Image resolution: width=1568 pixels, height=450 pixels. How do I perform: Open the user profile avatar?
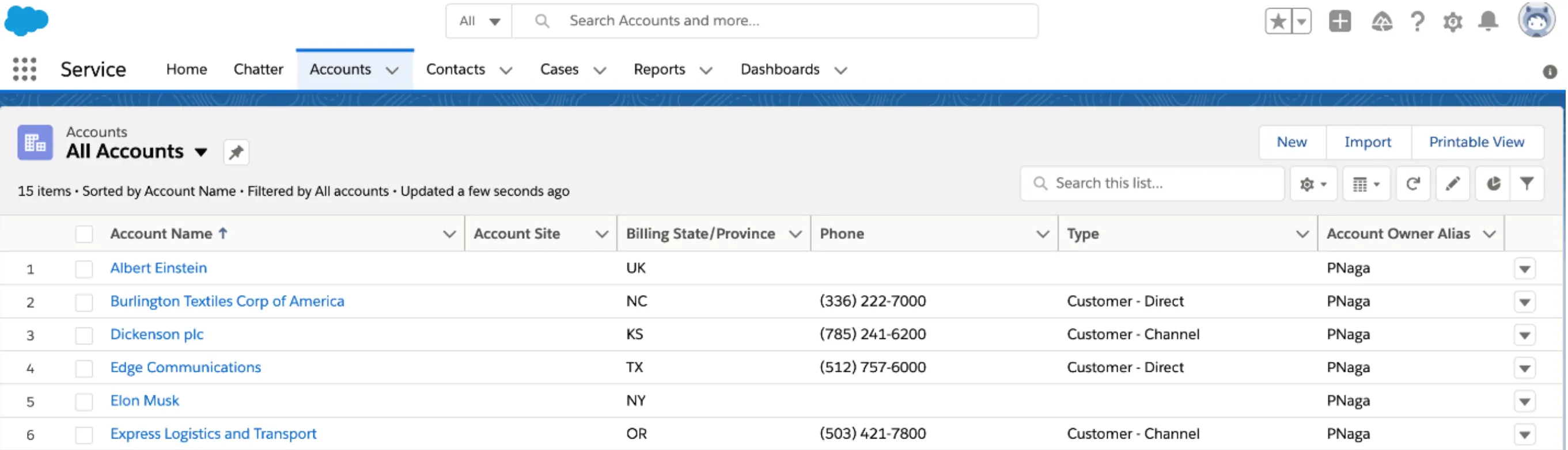click(x=1536, y=20)
